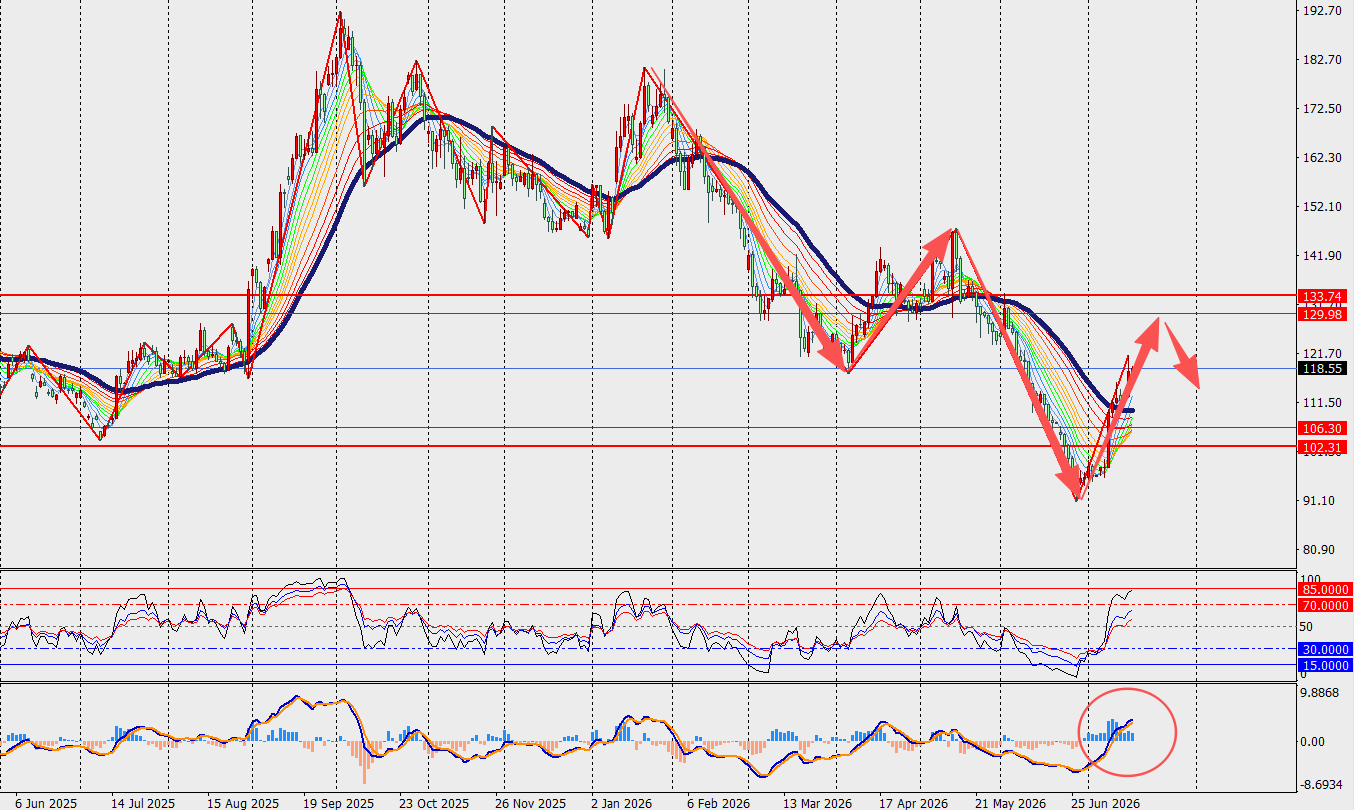Click the 9.8868 MACD scale value

[1322, 693]
